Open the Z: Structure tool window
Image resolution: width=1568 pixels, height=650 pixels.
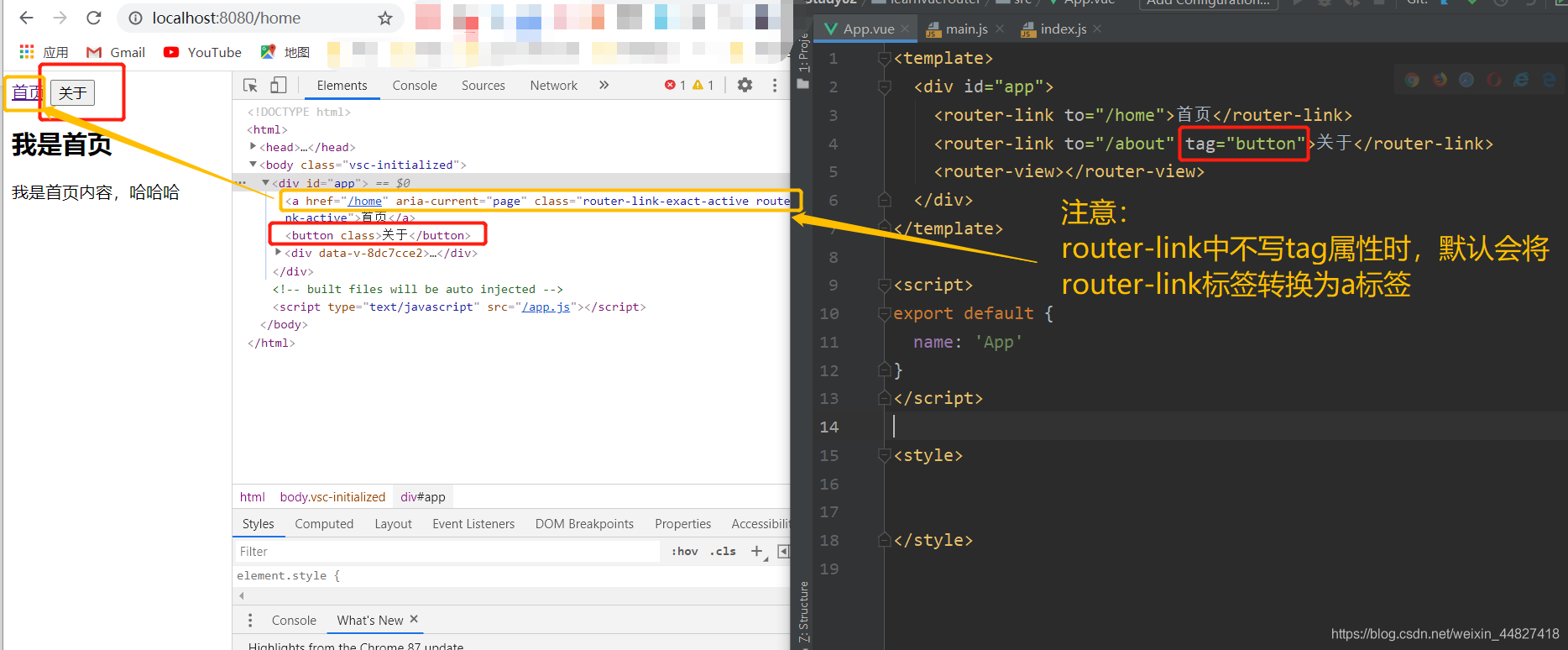803,611
